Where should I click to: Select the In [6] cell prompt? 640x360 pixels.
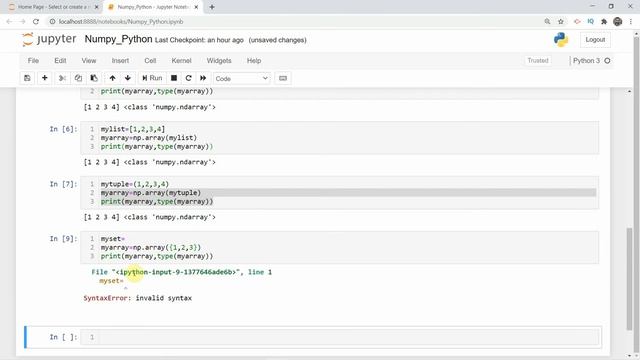coord(63,129)
